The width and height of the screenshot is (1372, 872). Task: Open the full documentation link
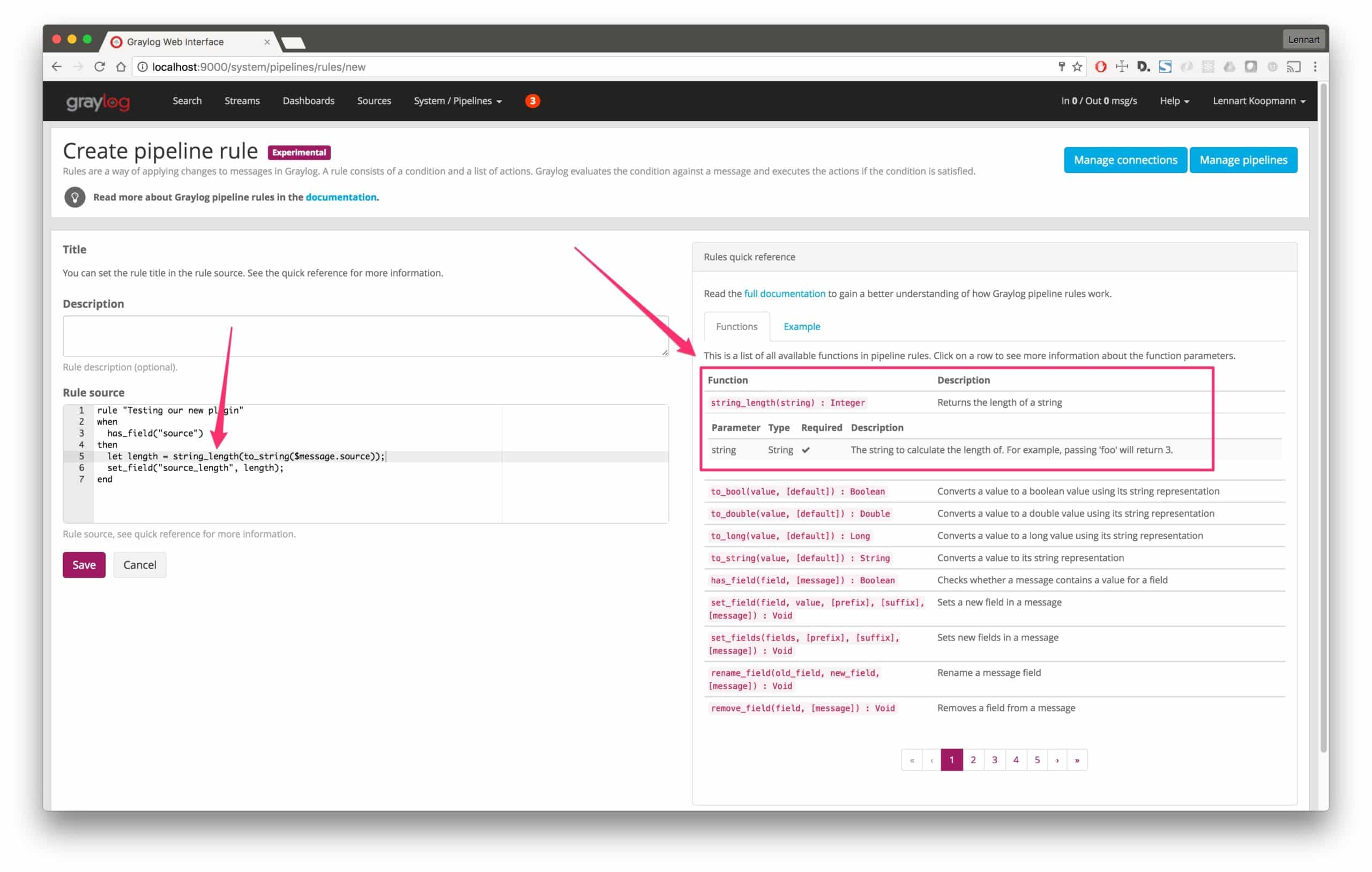click(784, 294)
